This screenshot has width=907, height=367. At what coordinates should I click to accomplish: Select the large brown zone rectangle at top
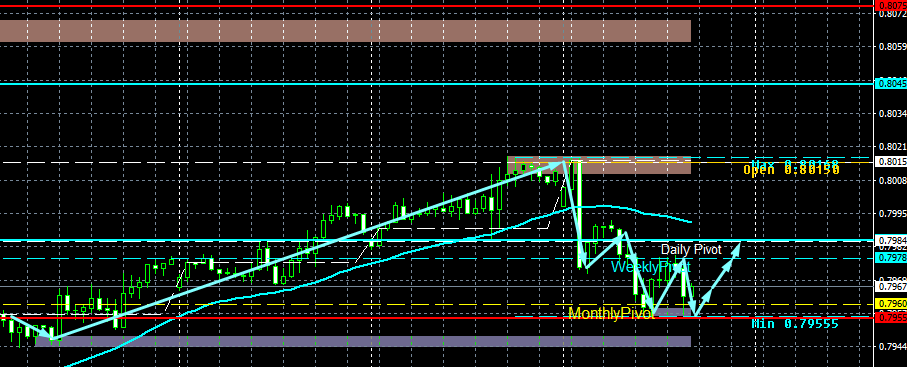(x=345, y=31)
